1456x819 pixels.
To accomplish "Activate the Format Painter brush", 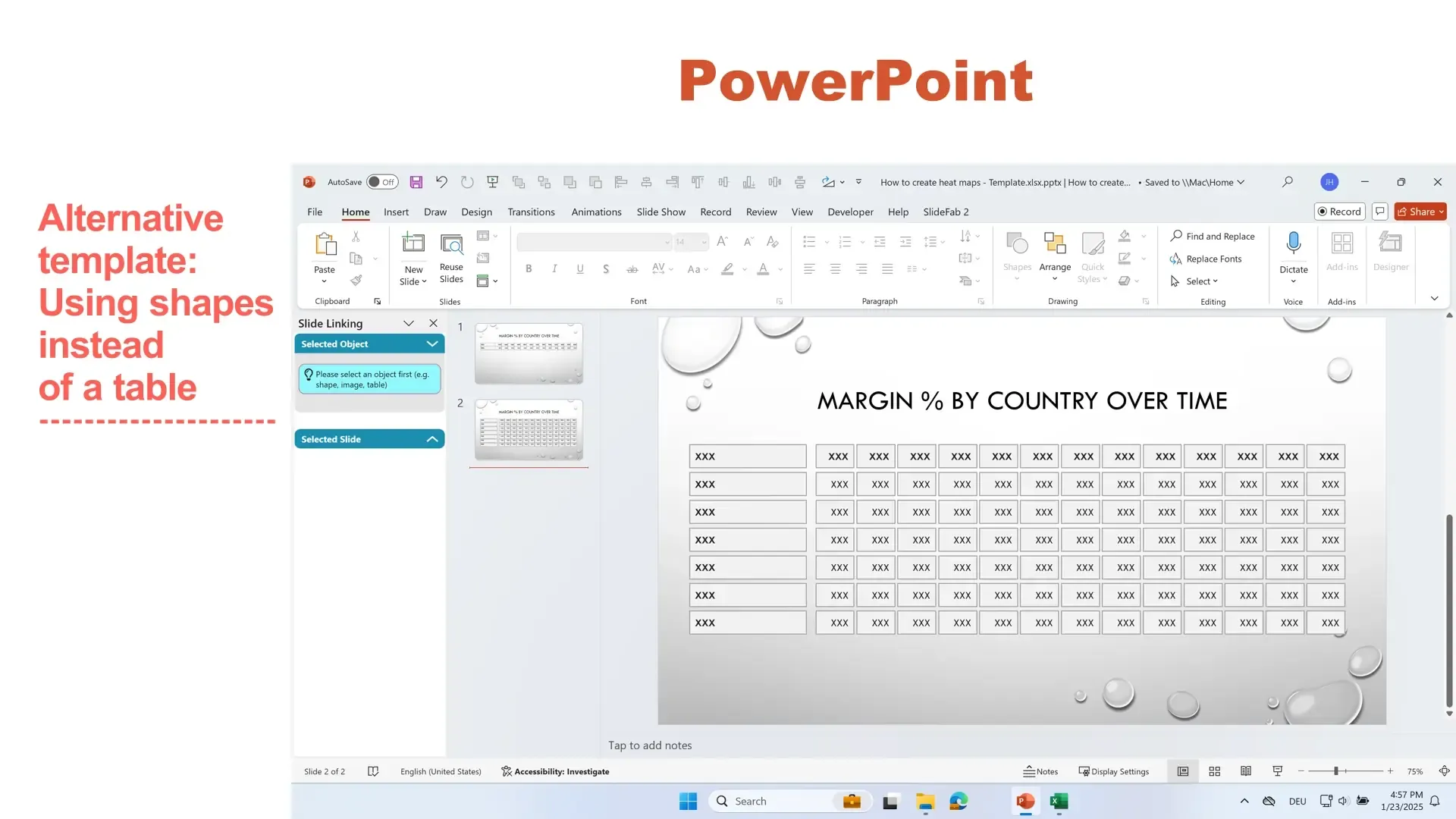I will [356, 281].
